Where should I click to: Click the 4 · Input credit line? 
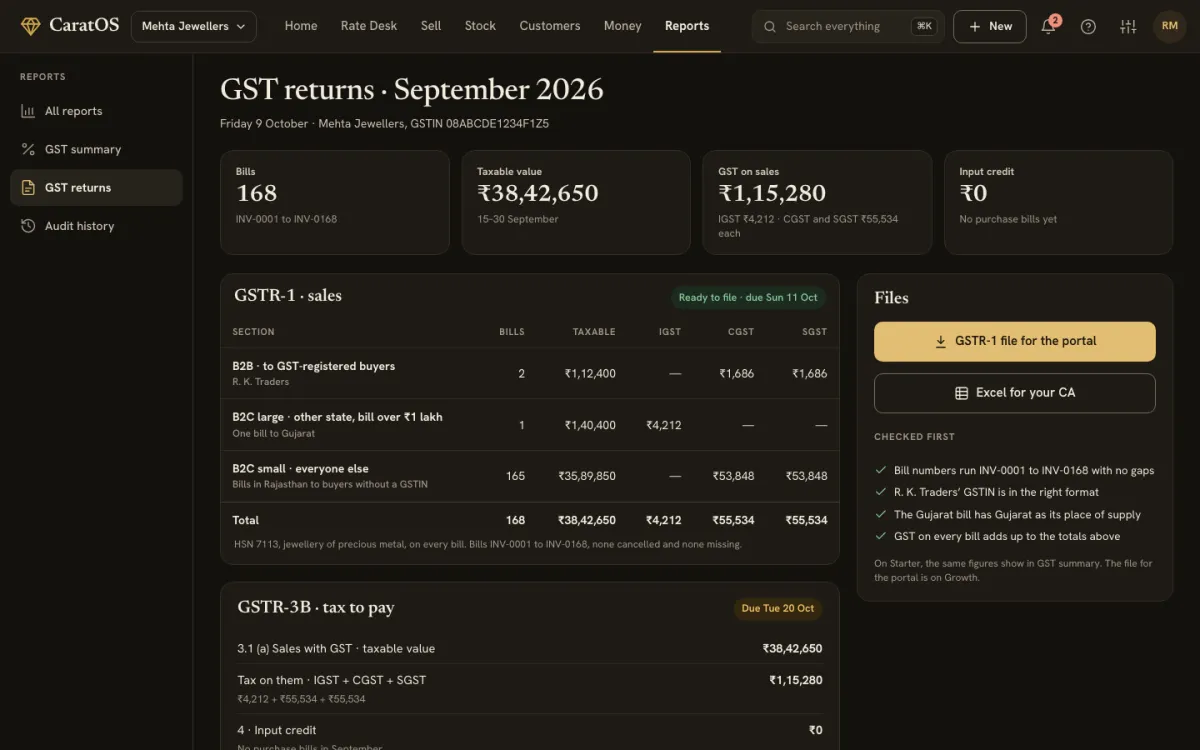[x=529, y=731]
